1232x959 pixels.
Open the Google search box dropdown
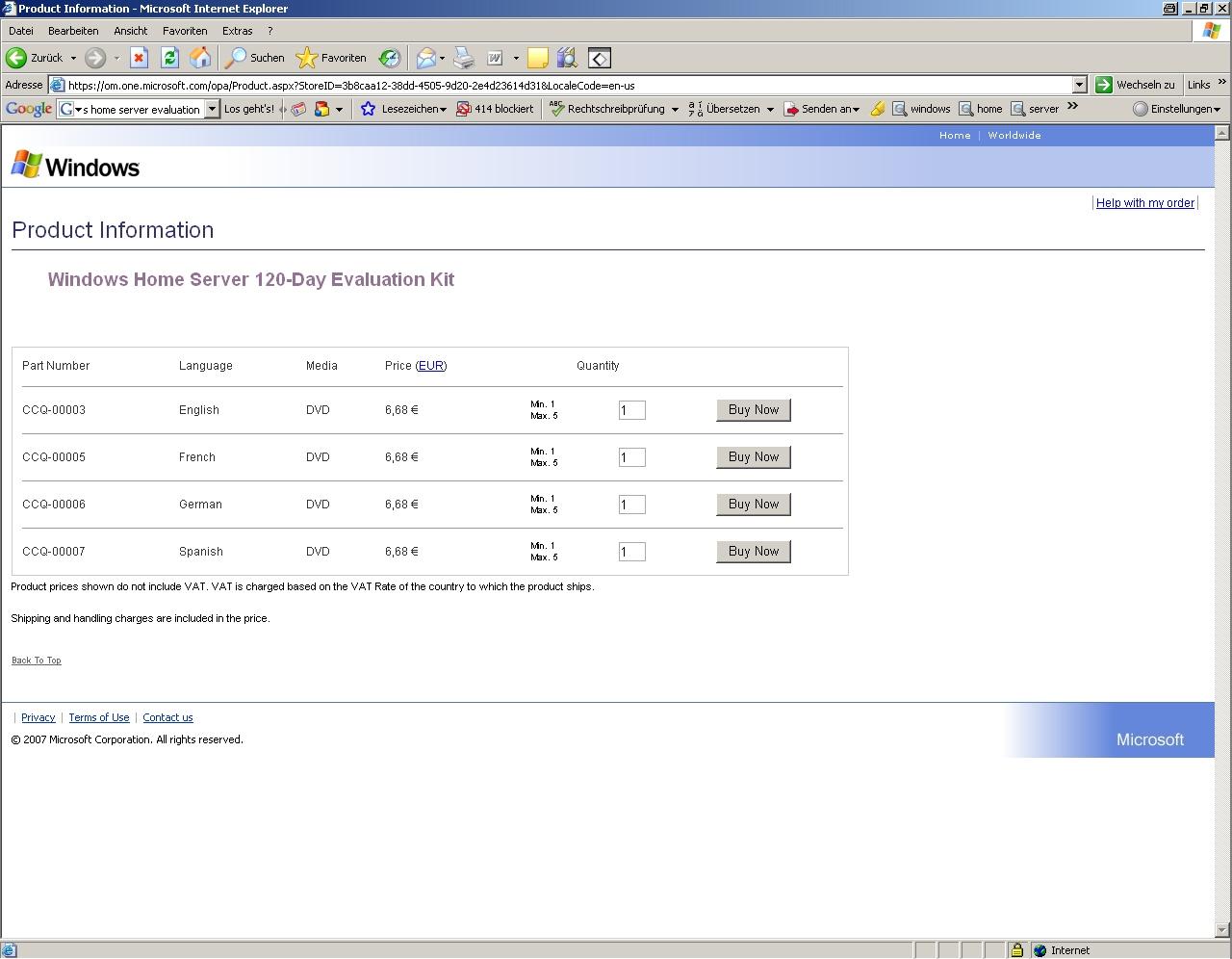point(212,109)
